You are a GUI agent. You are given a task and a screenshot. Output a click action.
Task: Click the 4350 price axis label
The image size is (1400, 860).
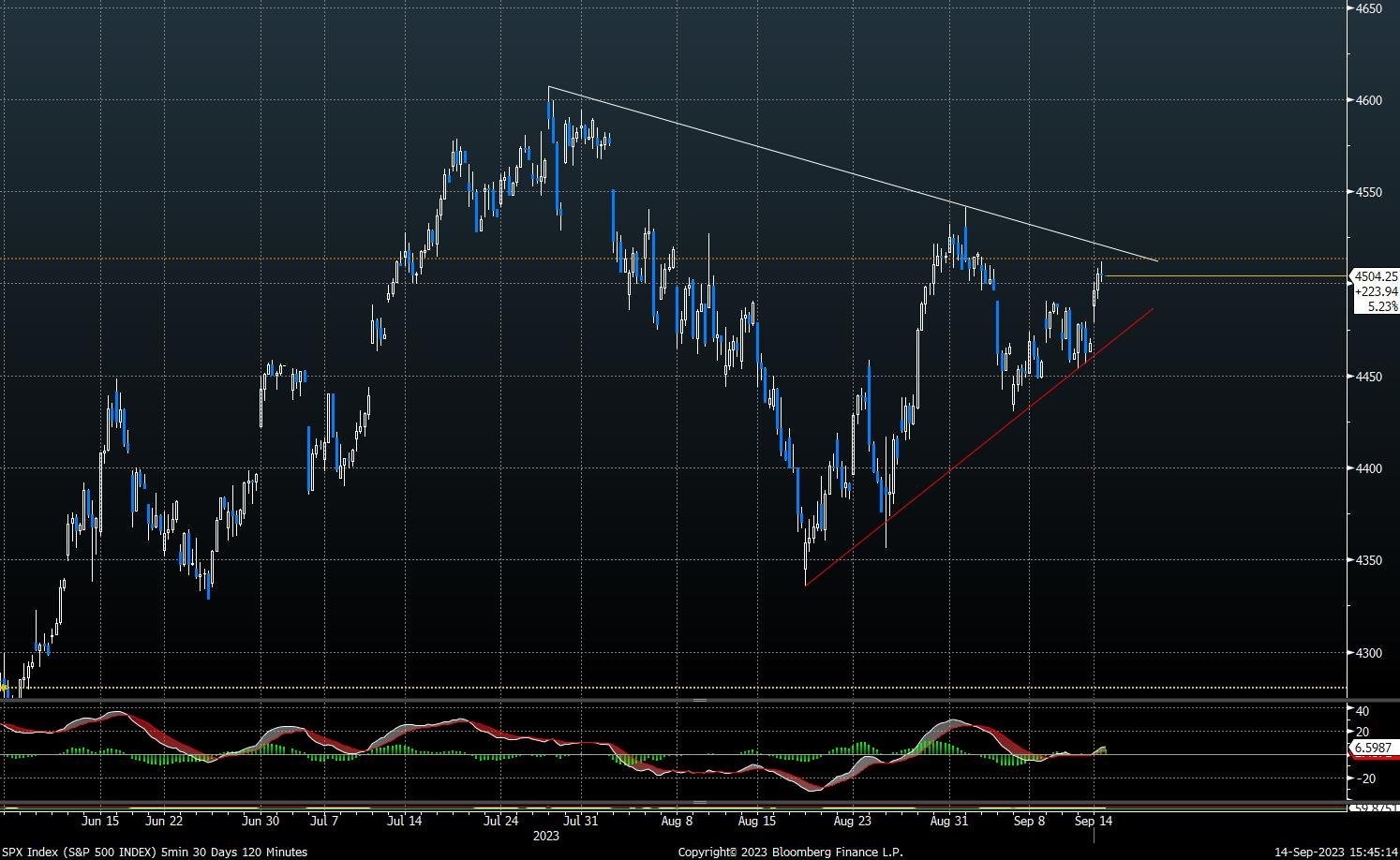[1369, 560]
